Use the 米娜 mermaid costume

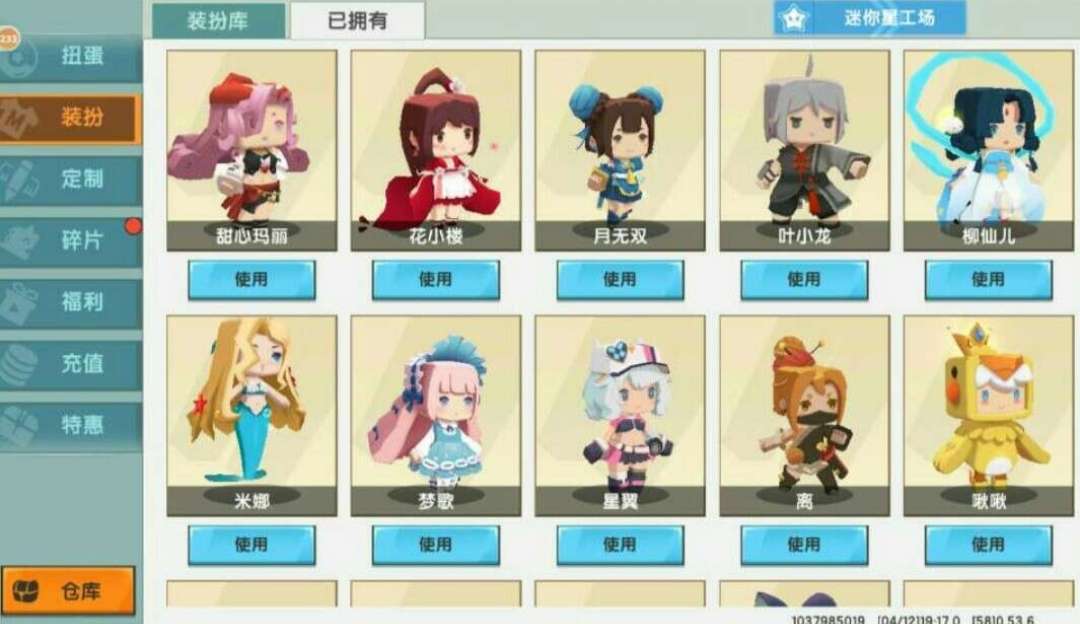coord(251,545)
